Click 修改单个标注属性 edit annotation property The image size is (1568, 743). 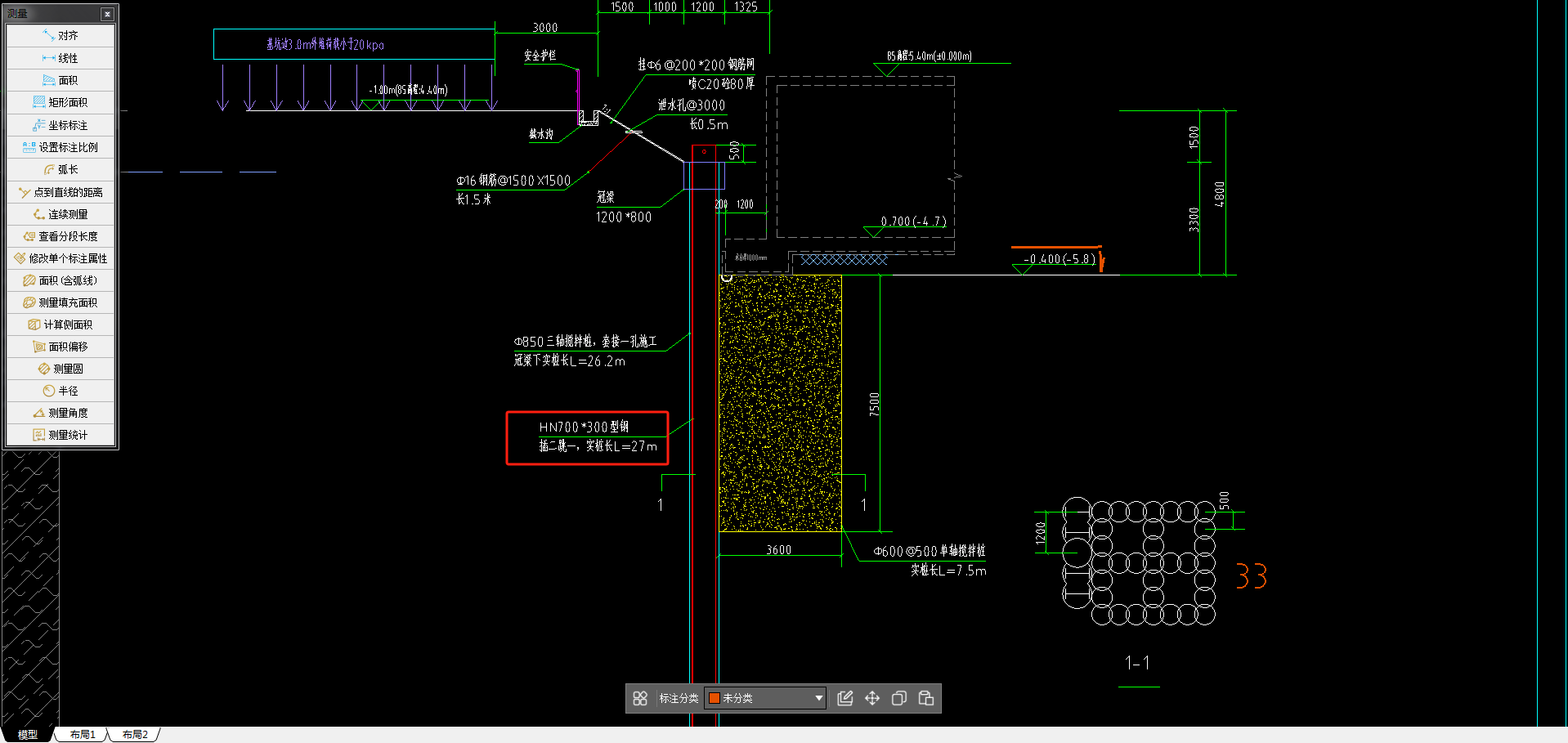tap(60, 258)
